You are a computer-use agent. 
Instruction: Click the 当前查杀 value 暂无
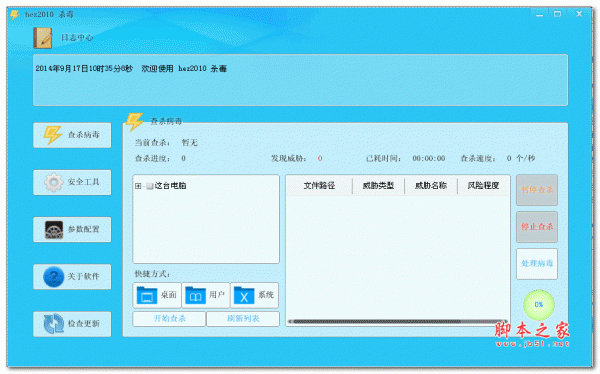(x=189, y=143)
